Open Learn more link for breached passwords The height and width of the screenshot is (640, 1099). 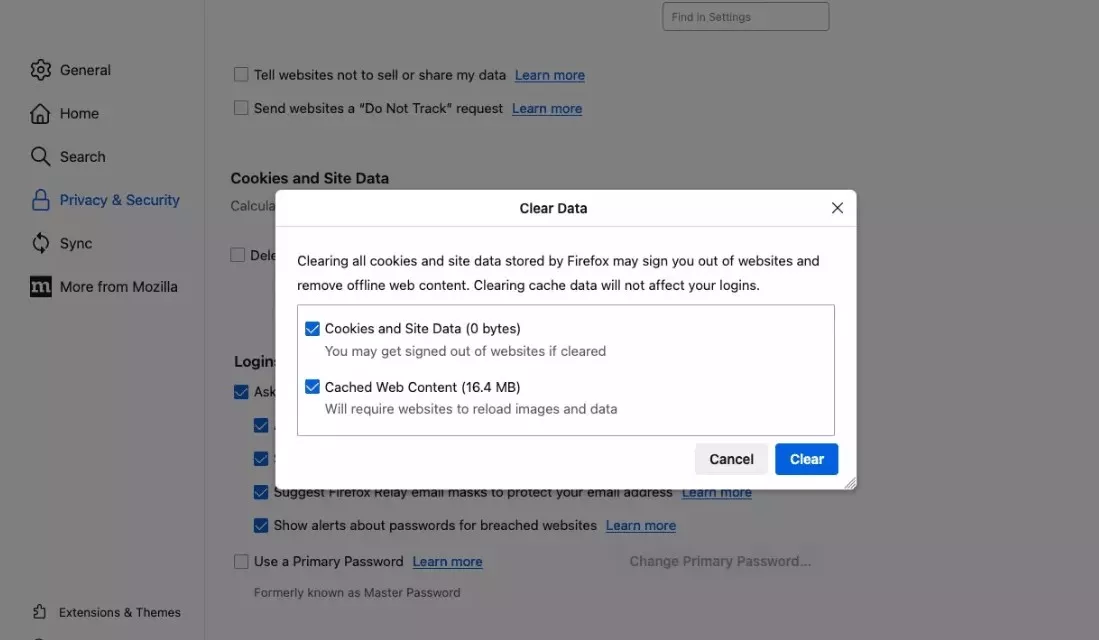(x=640, y=526)
